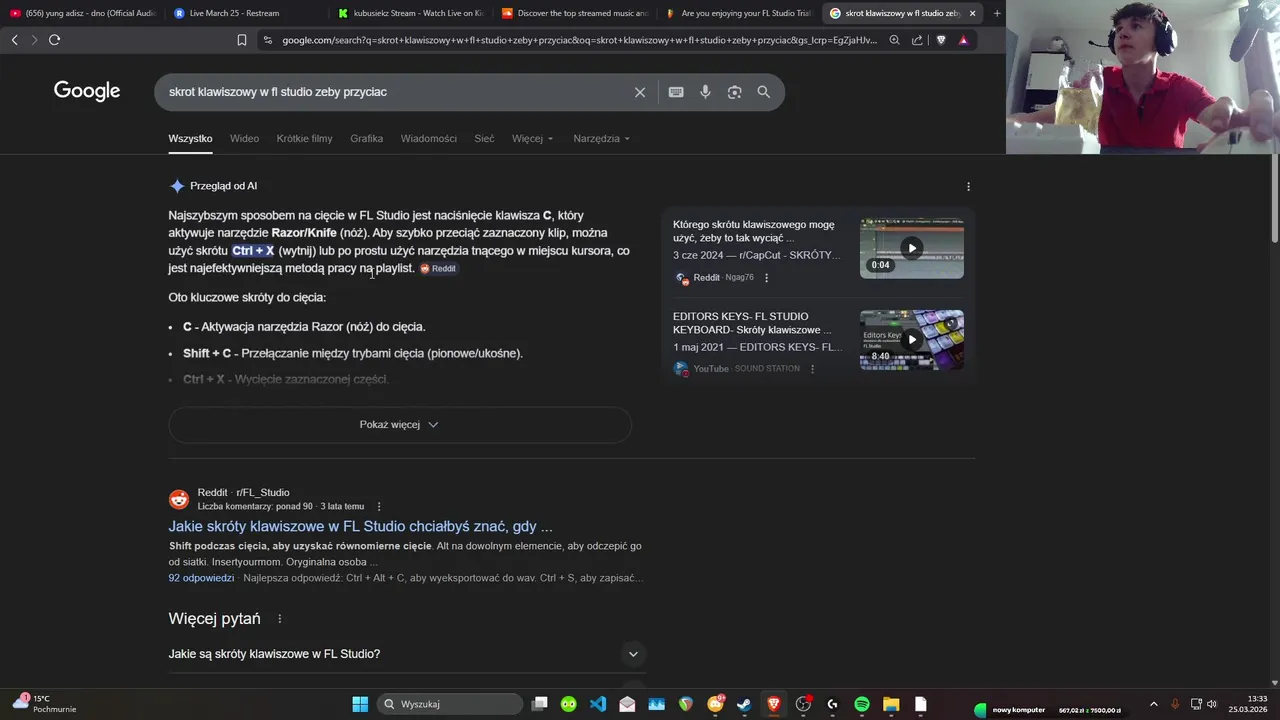Play the 0:04 Reddit video thumbnail

pos(912,248)
